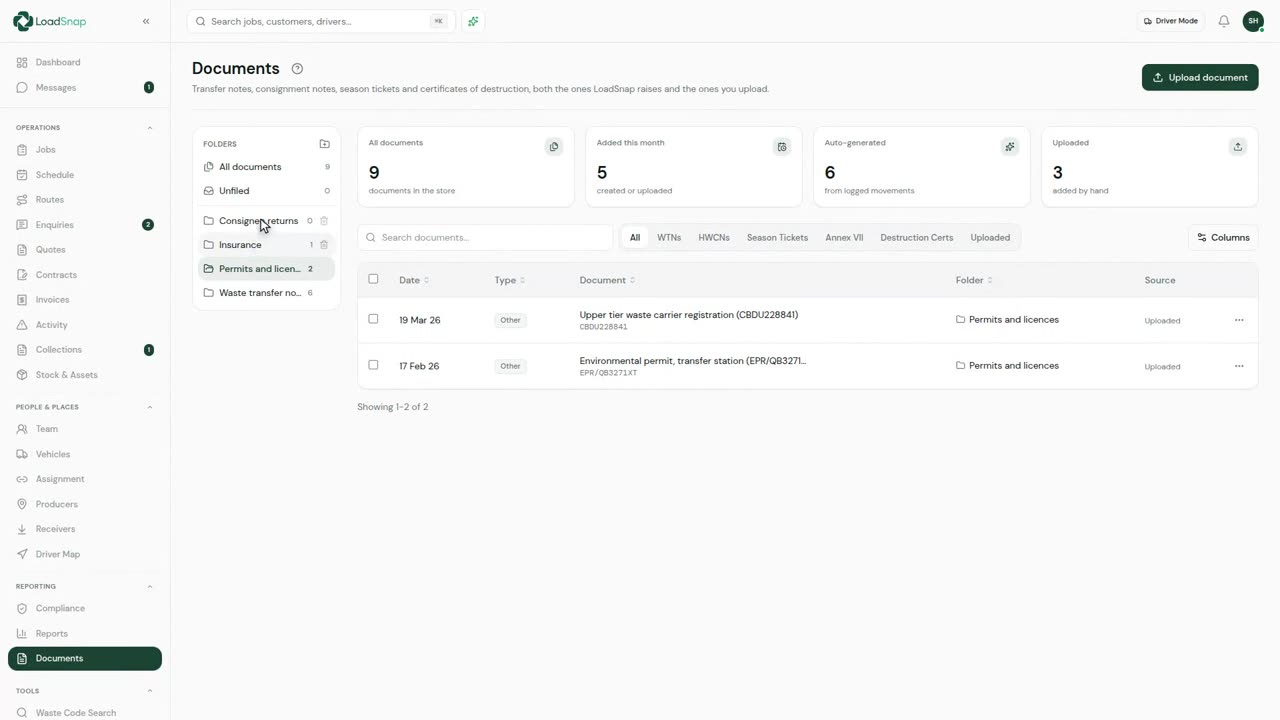Collapse the Reporting sidebar section
The height and width of the screenshot is (720, 1280).
(x=150, y=586)
